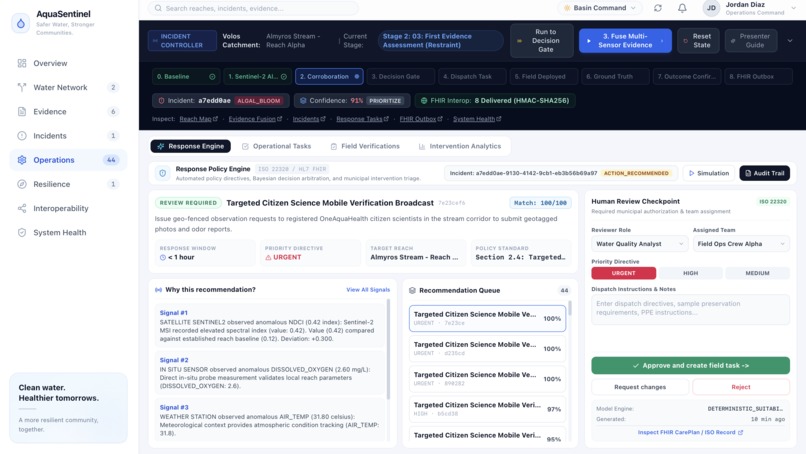Click the Response Policy Engine shield icon
This screenshot has height=454, width=806.
162,173
